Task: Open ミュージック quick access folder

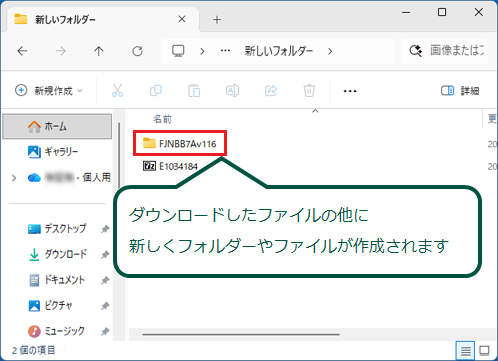Action: click(x=56, y=331)
